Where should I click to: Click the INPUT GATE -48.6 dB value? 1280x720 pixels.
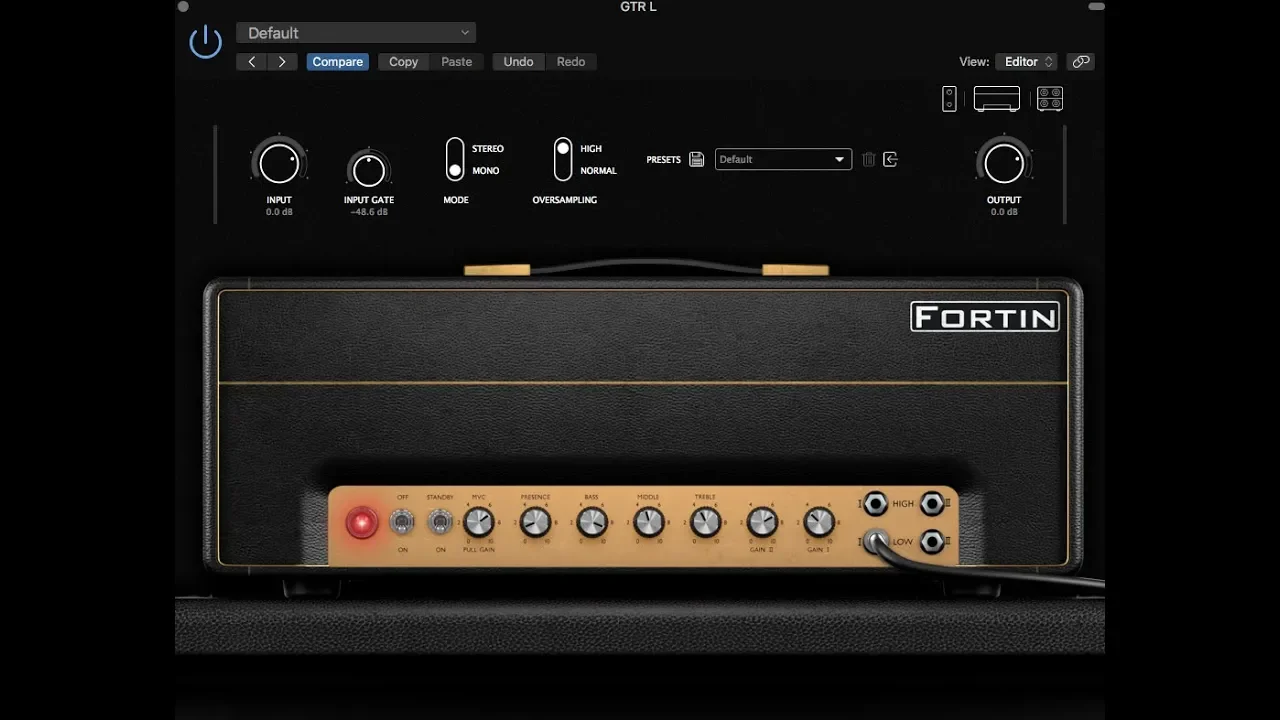(x=369, y=212)
